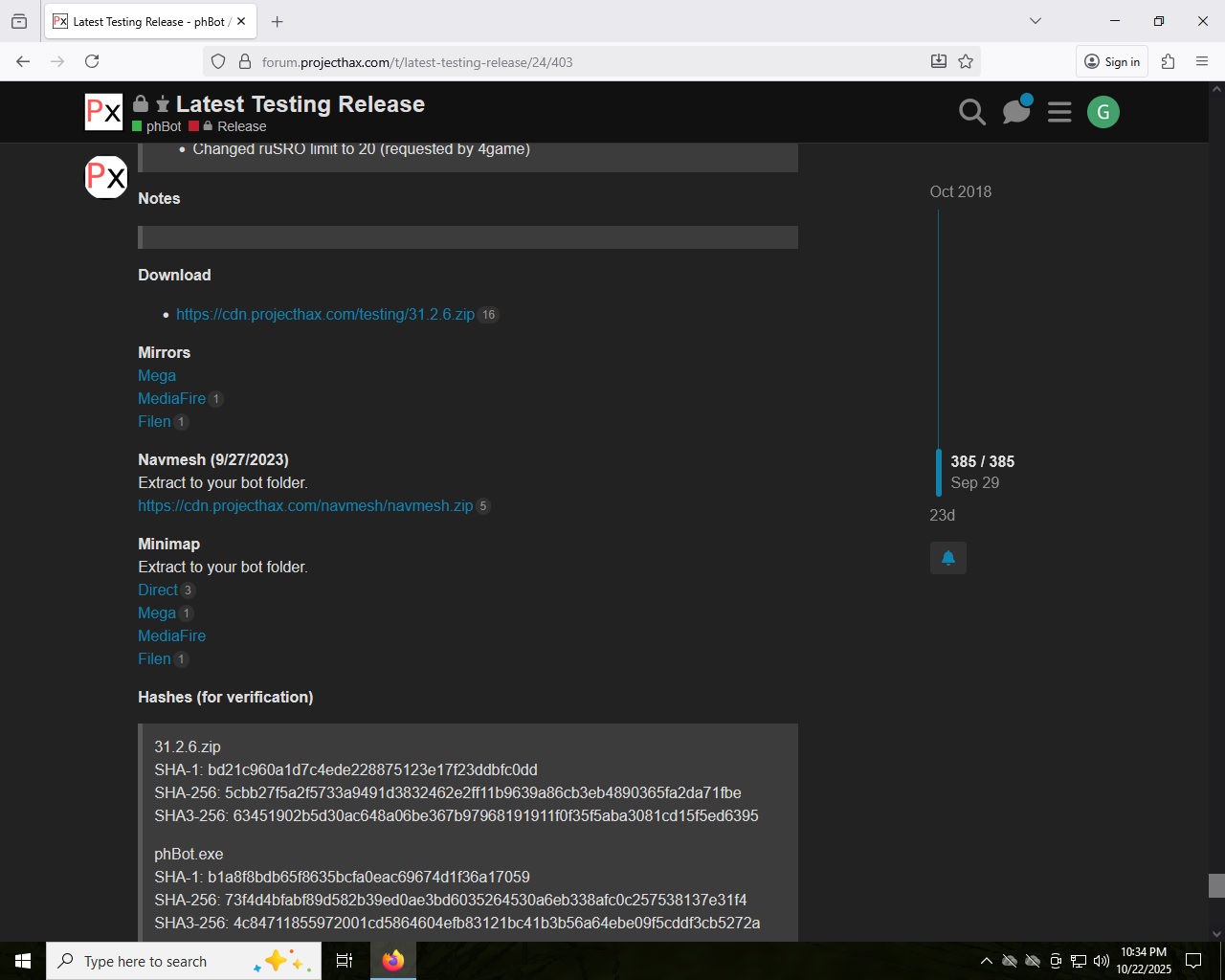Toggle the topic notification bell button

[947, 558]
